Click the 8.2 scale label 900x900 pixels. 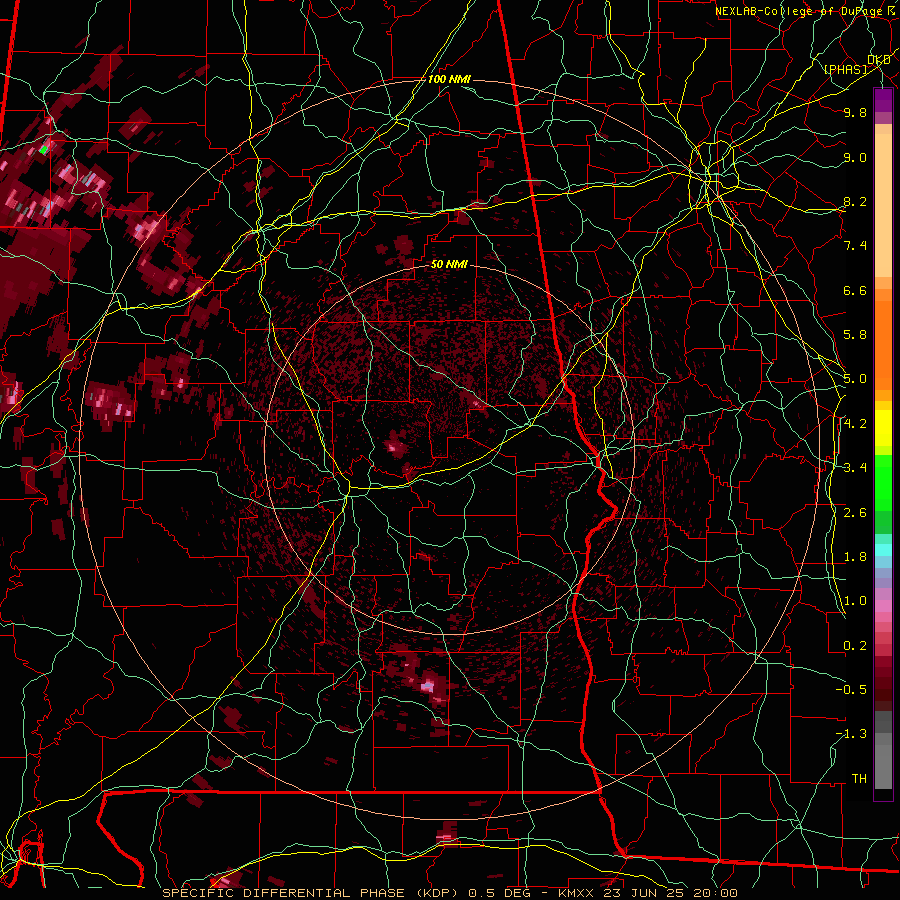click(x=855, y=201)
